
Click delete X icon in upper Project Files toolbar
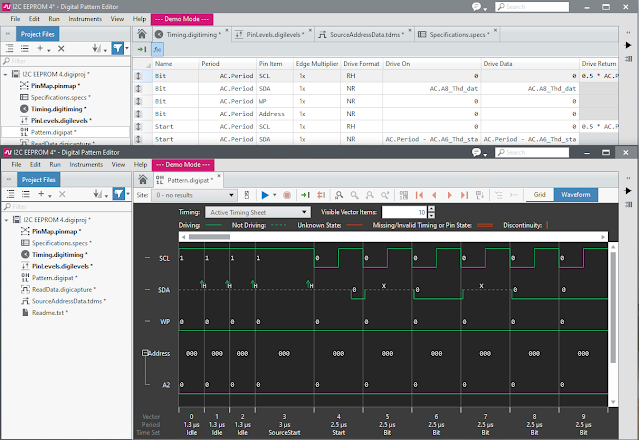pyautogui.click(x=61, y=48)
